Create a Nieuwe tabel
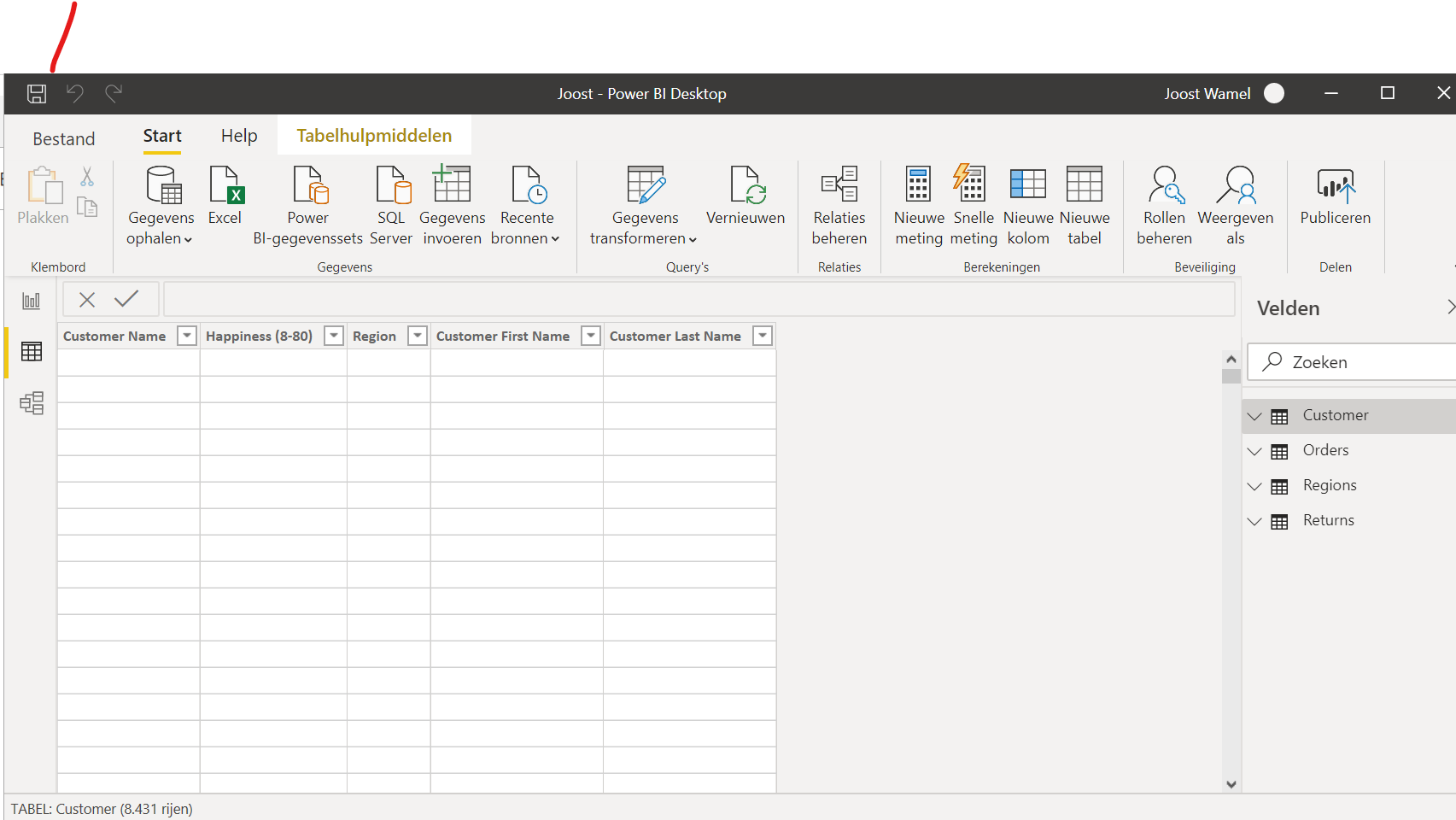Image resolution: width=1456 pixels, height=820 pixels. 1085,206
